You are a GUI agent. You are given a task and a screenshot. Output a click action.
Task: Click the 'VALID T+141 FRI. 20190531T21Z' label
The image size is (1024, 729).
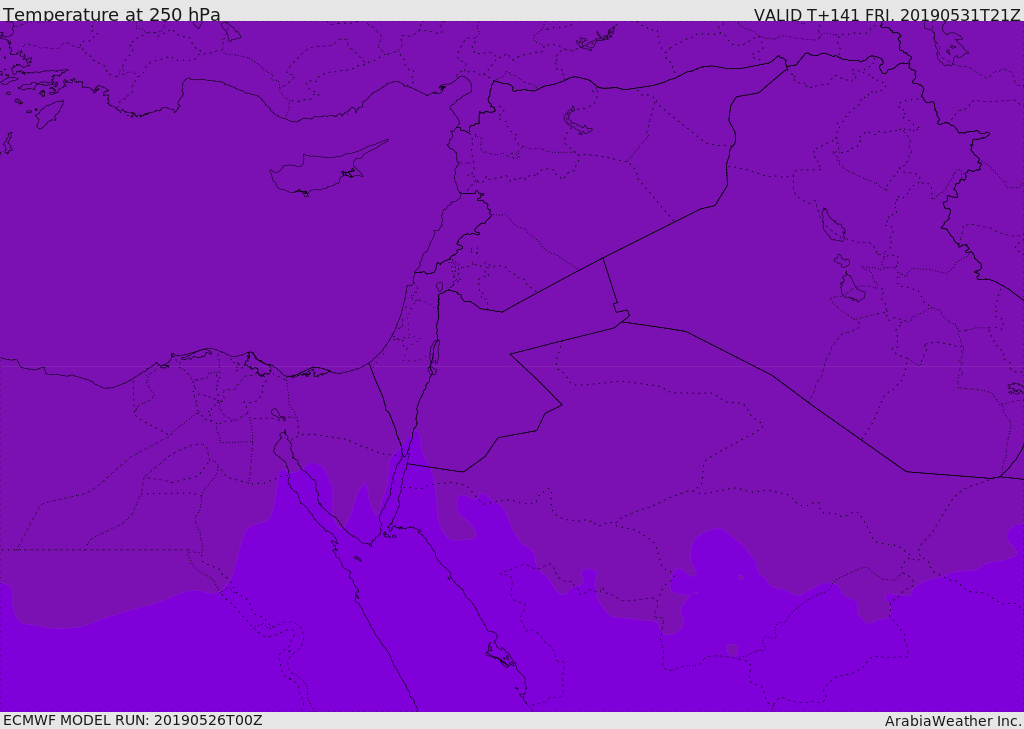(x=887, y=15)
